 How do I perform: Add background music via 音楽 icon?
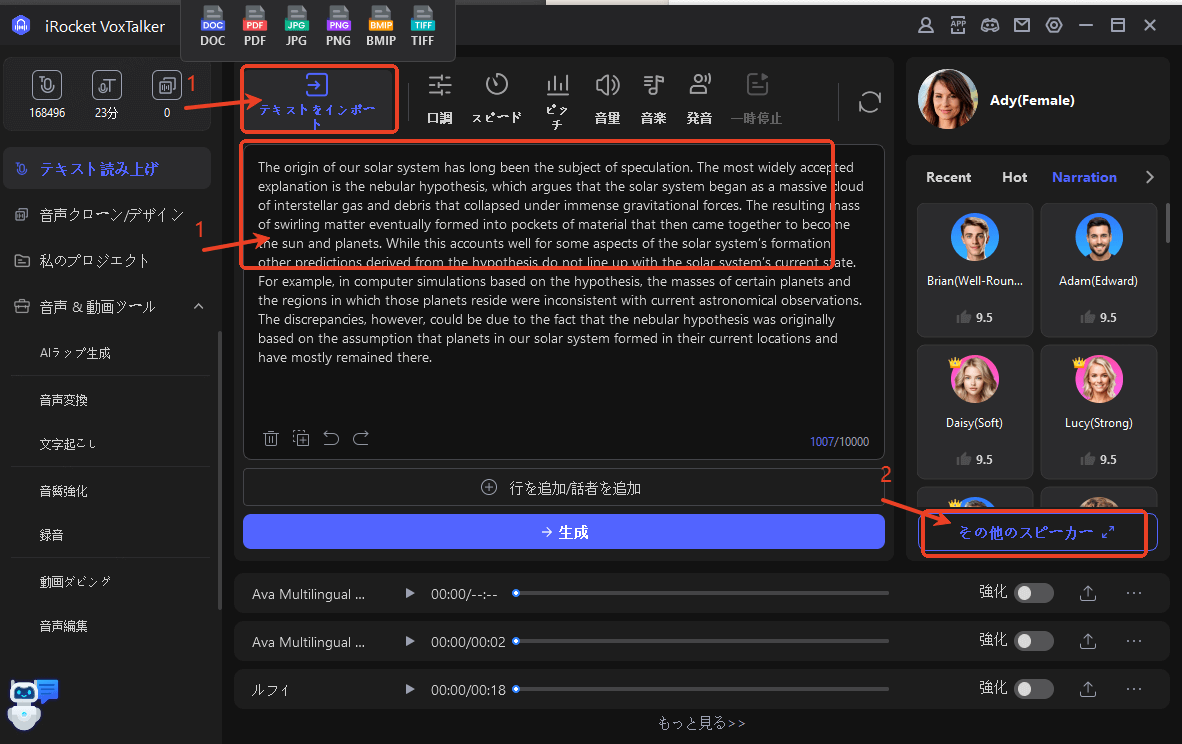[653, 99]
